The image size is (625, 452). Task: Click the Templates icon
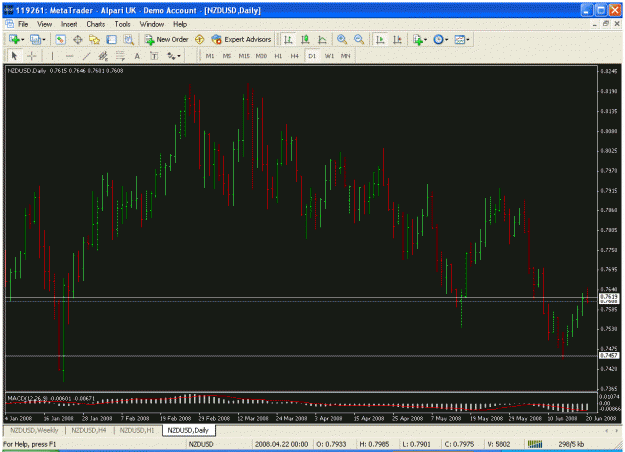click(460, 39)
